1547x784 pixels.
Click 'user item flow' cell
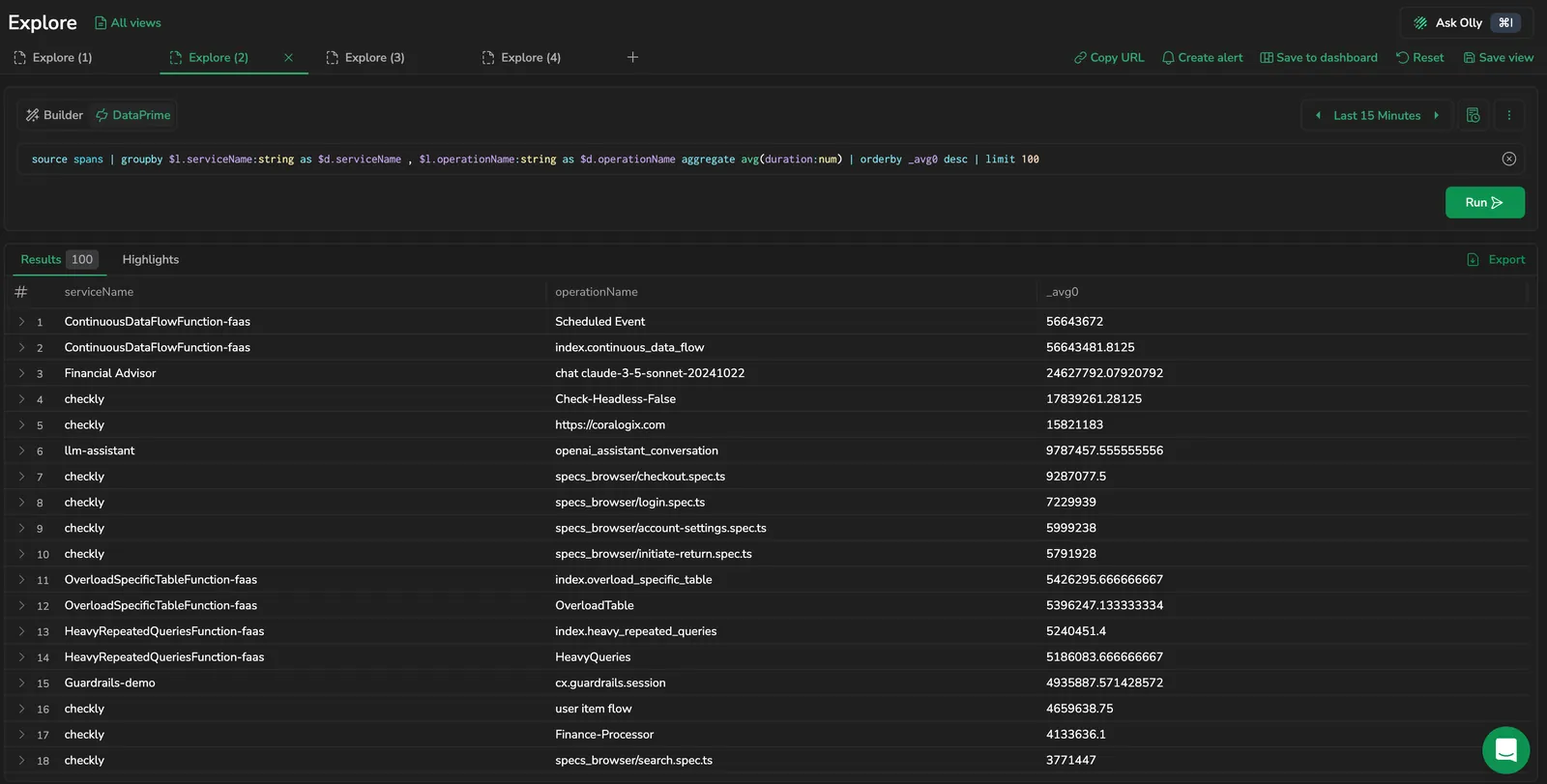[594, 709]
